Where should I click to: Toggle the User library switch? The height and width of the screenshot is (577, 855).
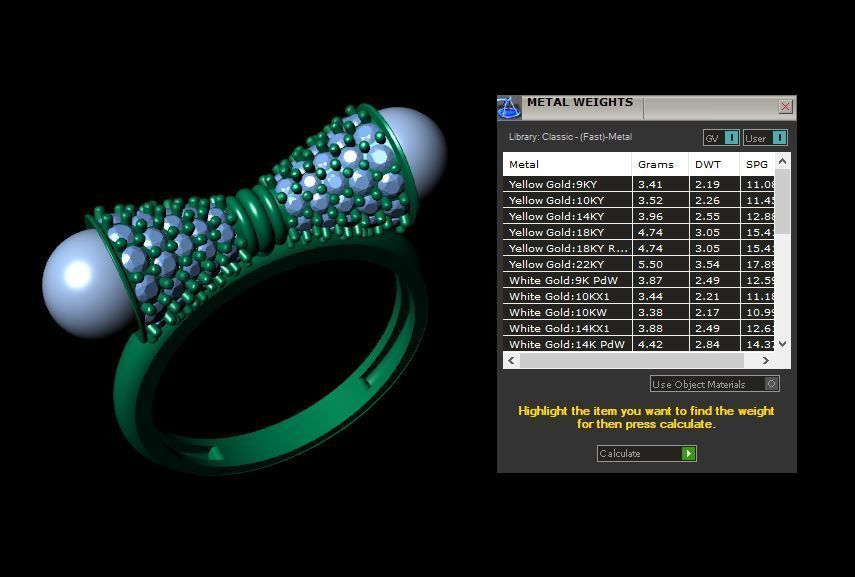(x=765, y=138)
